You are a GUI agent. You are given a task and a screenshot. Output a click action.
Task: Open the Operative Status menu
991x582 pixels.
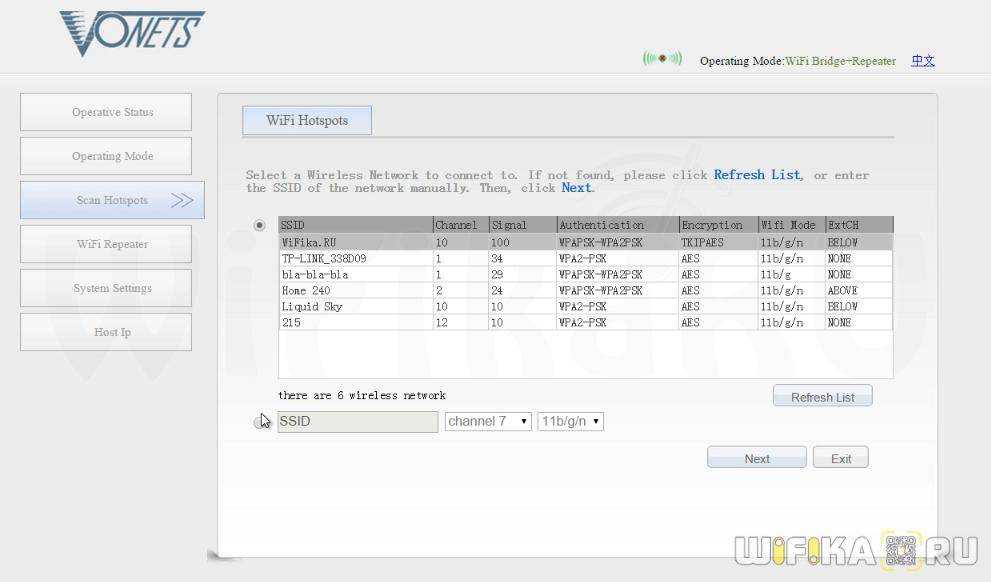106,112
